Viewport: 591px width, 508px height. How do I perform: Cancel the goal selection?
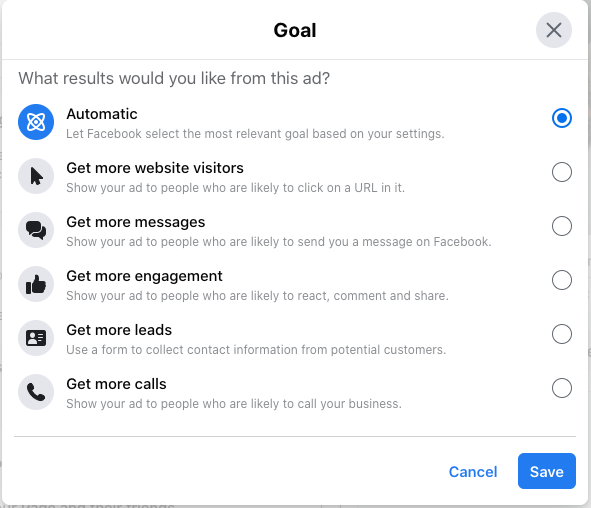pos(473,472)
